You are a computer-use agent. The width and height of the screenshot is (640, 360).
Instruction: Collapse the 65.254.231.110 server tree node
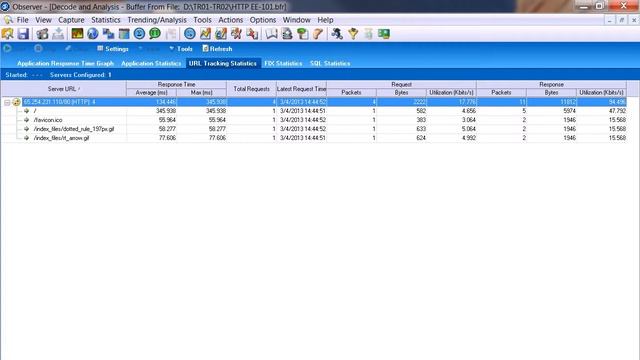tap(7, 102)
